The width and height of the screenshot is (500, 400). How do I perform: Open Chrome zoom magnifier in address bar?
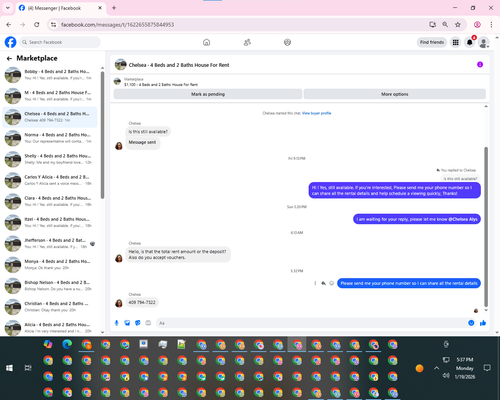pos(445,25)
